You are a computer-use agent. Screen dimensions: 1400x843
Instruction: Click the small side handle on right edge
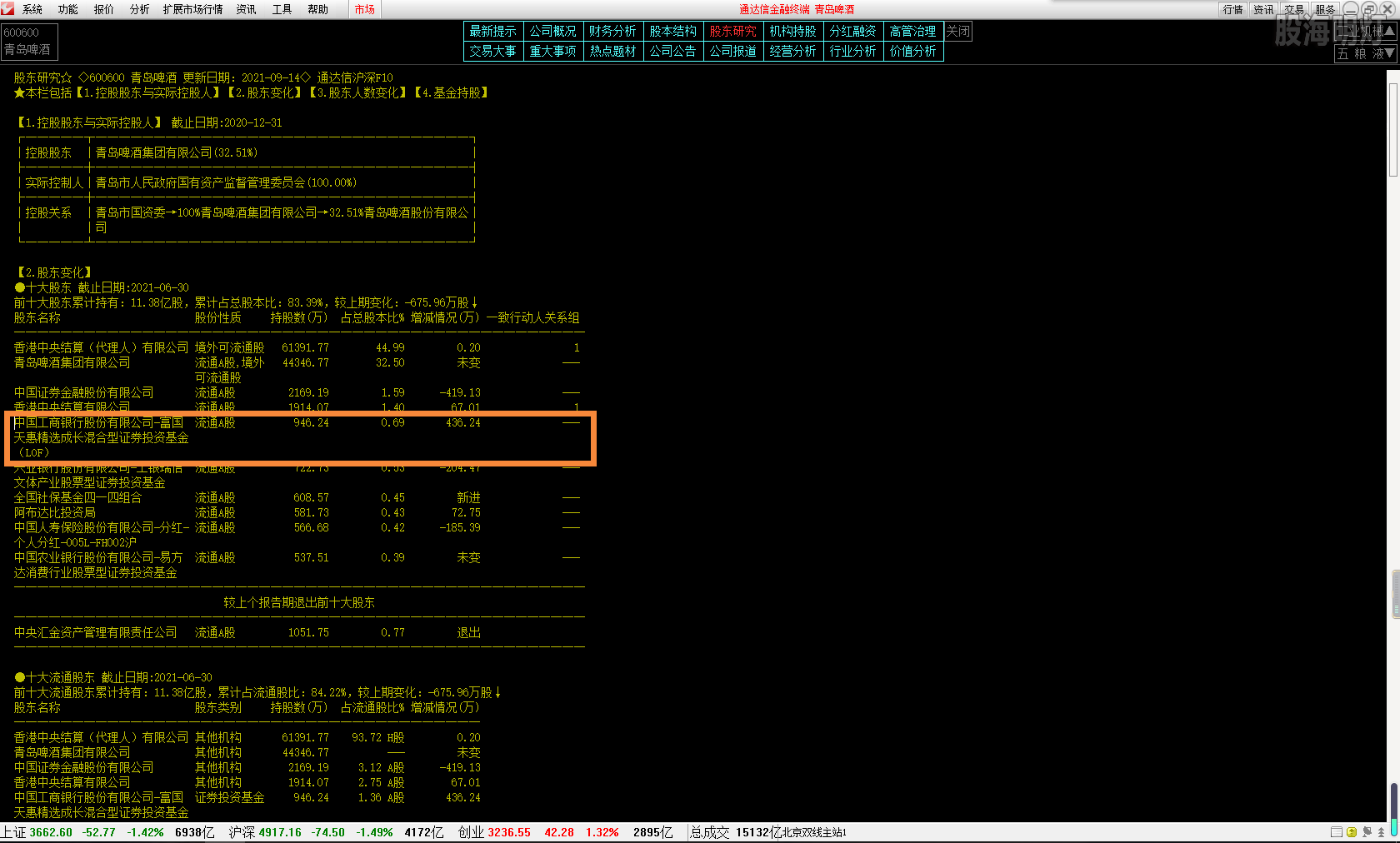pos(1396,594)
